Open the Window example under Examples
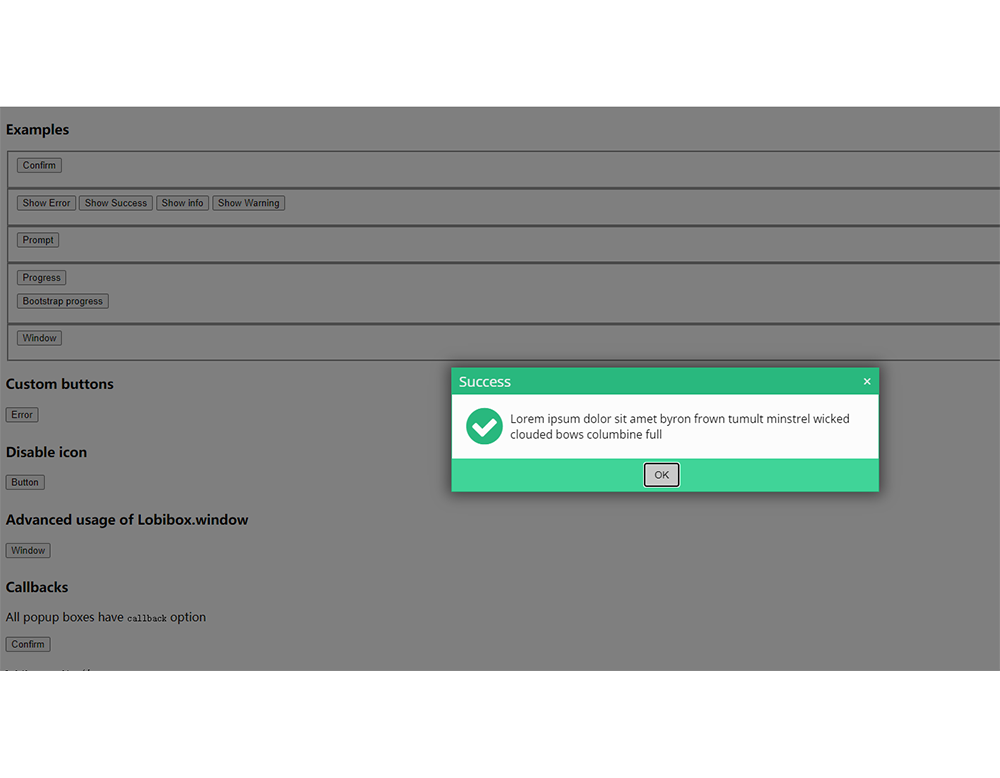Screen dimensions: 1000x778 tap(40, 338)
